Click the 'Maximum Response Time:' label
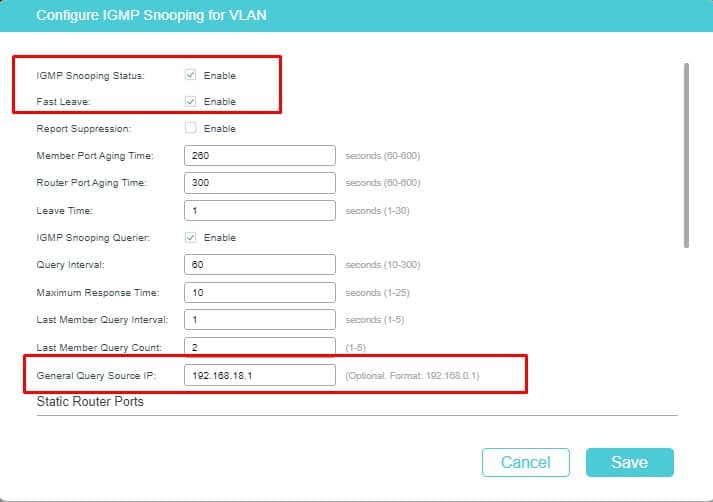The width and height of the screenshot is (713, 502). tap(98, 292)
